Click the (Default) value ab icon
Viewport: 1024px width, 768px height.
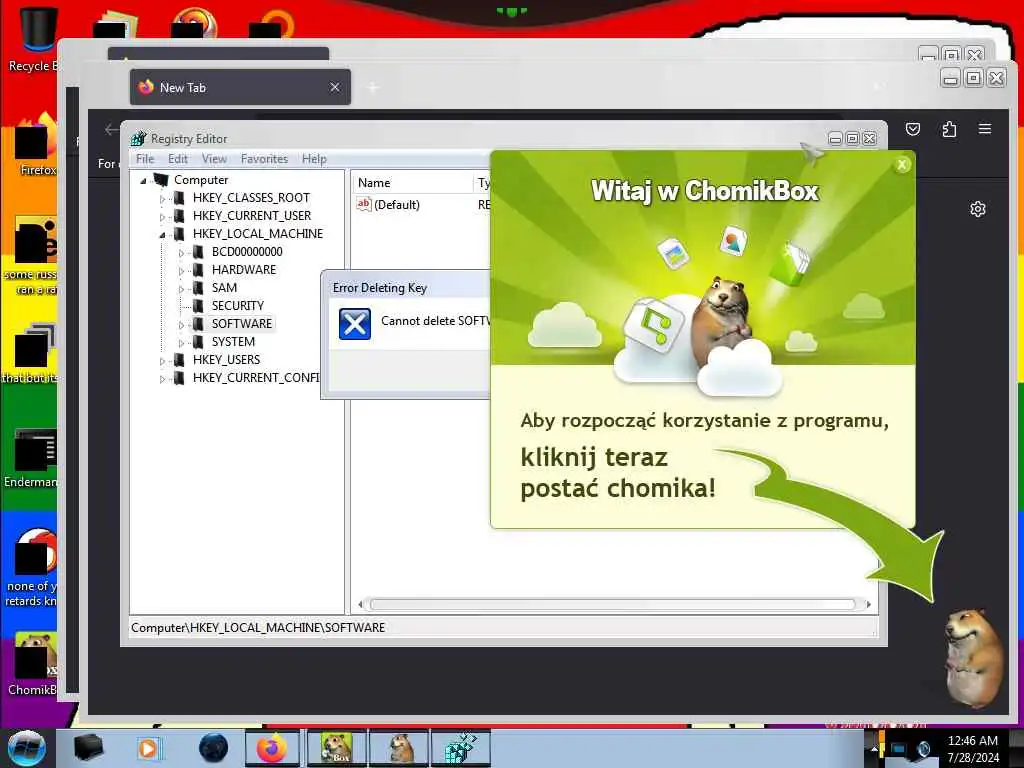(363, 204)
